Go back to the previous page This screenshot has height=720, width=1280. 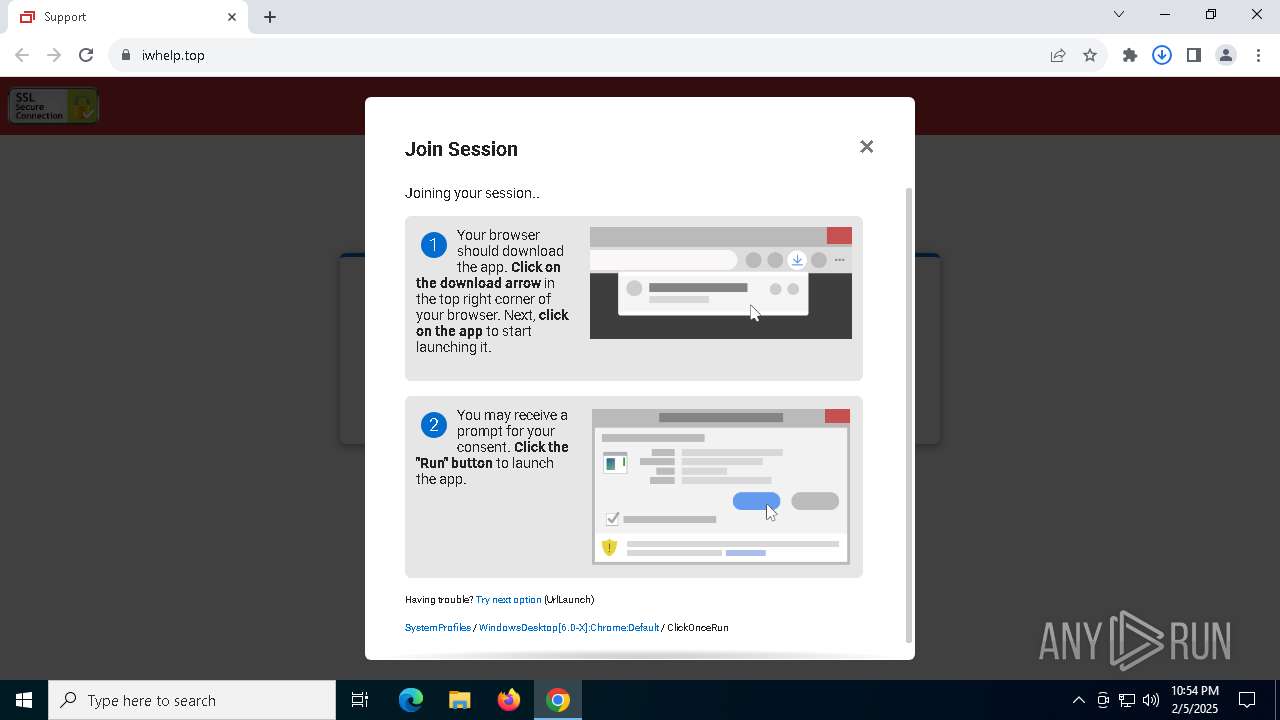point(22,55)
